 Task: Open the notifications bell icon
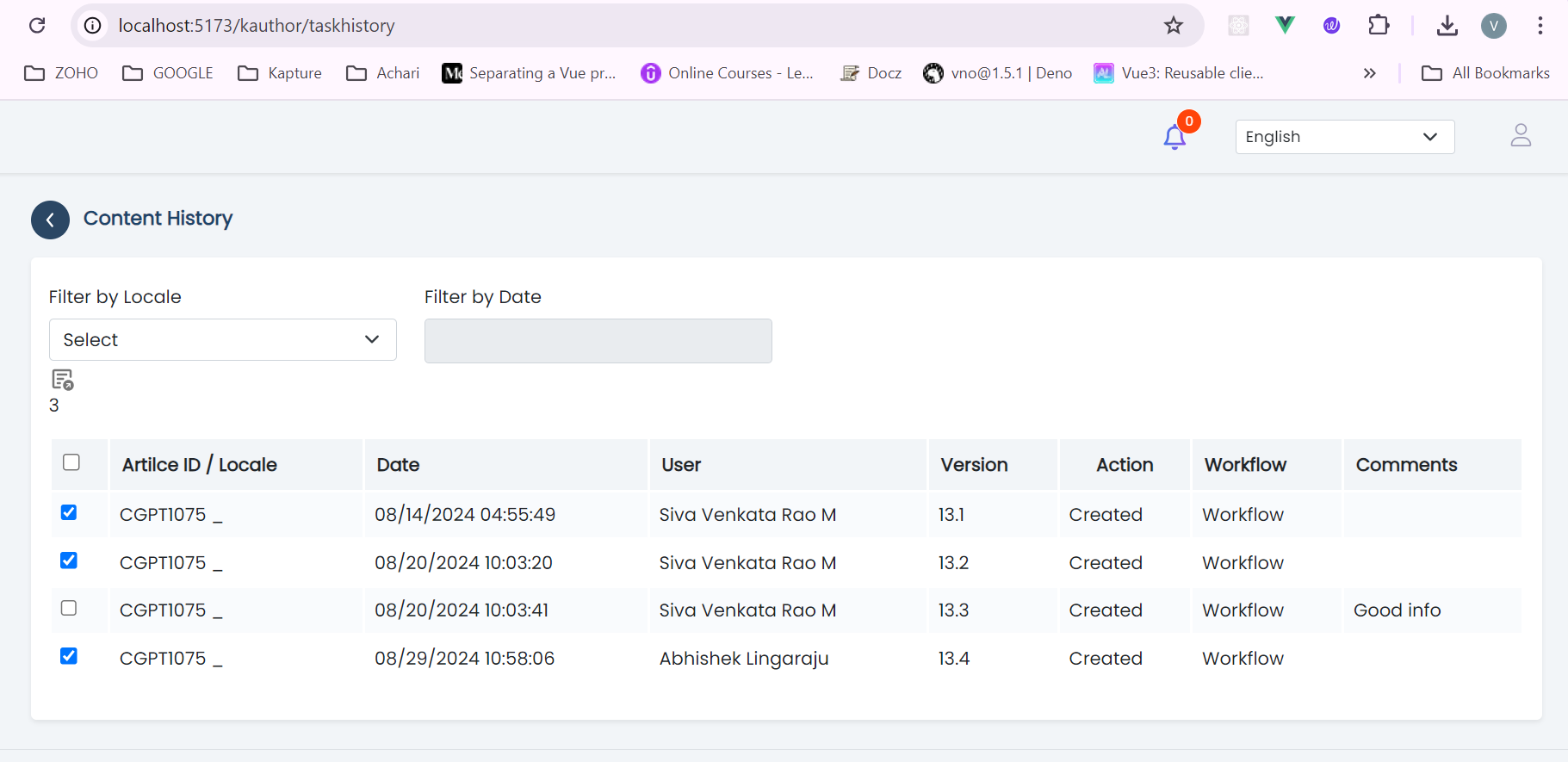pyautogui.click(x=1174, y=137)
